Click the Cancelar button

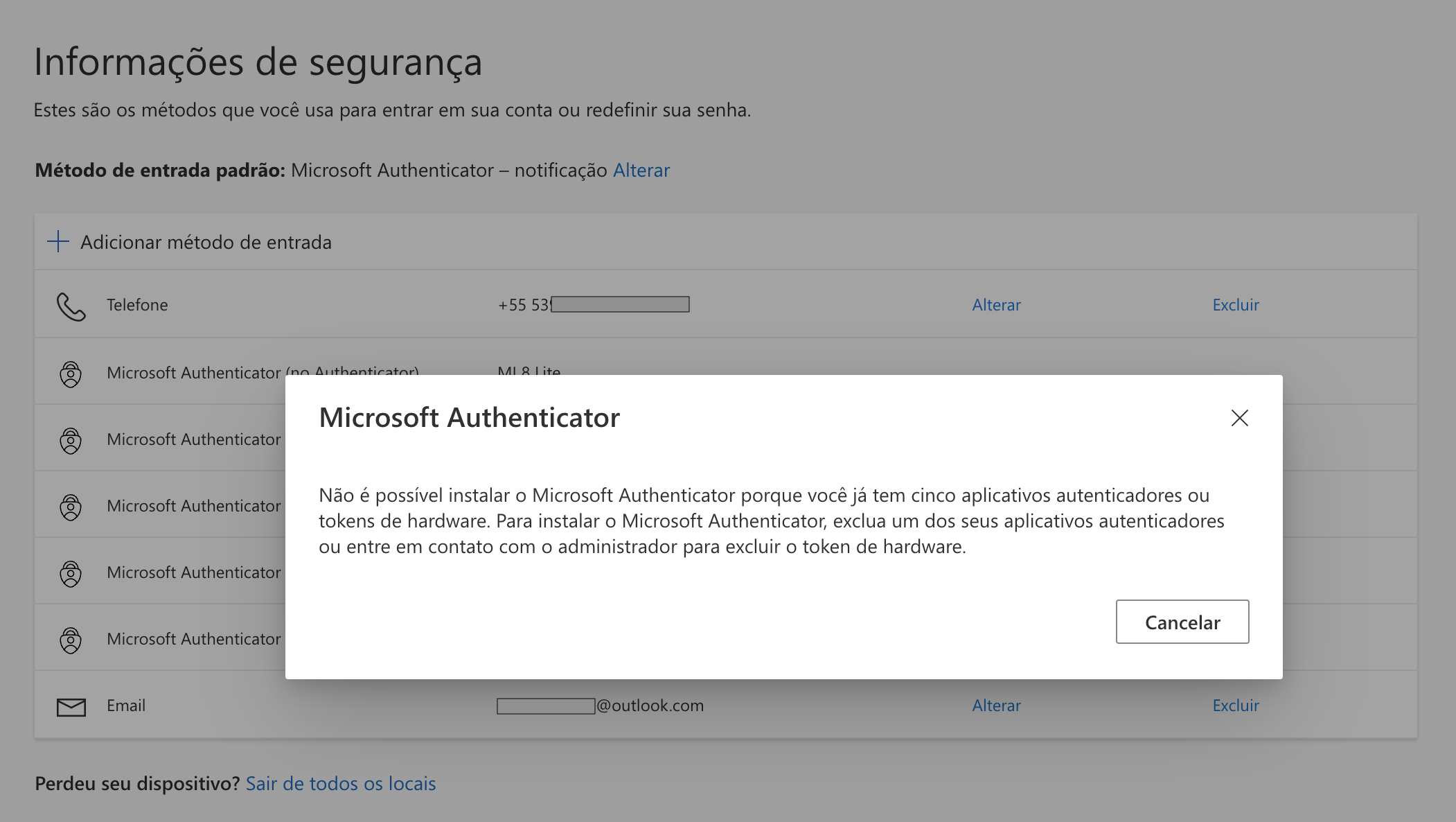click(1182, 622)
